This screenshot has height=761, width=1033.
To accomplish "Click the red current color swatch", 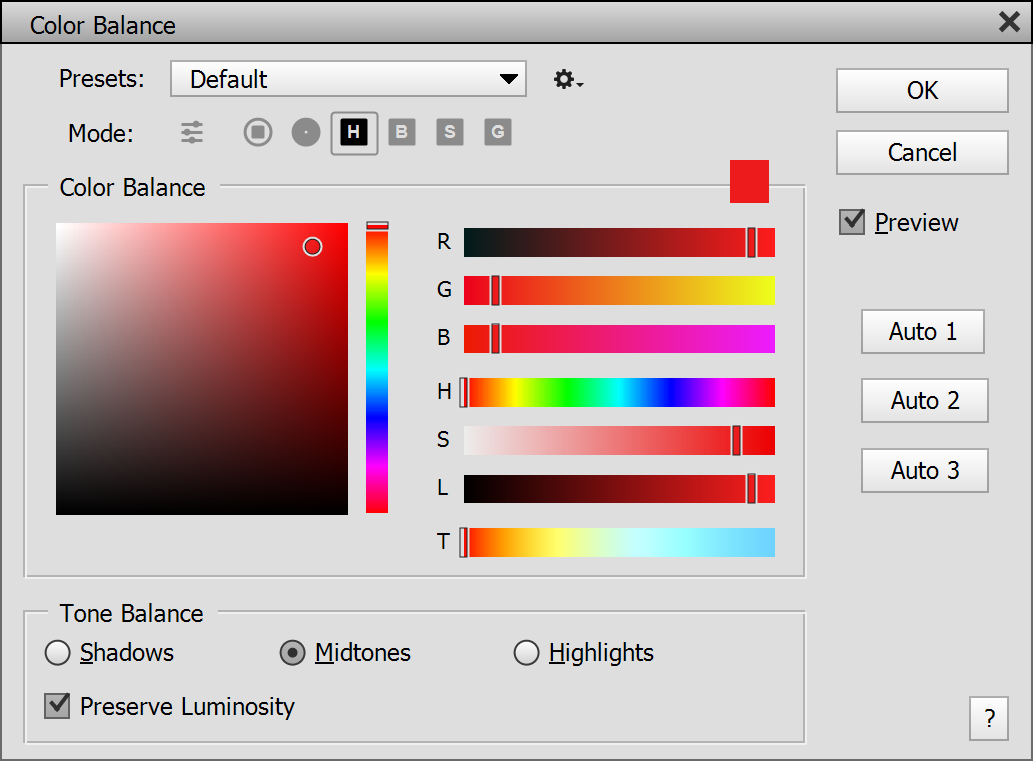I will [x=749, y=181].
